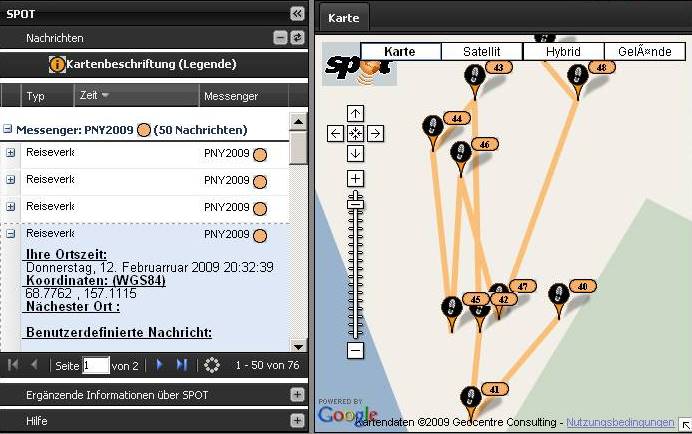Switch map to Satellit view

point(482,52)
